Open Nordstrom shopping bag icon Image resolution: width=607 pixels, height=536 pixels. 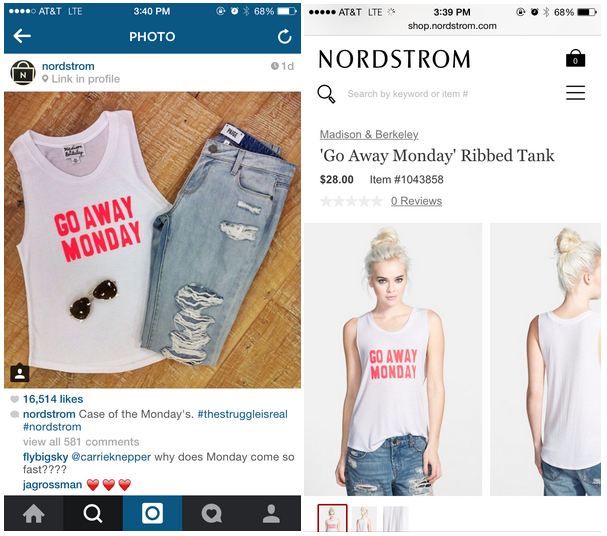[x=575, y=58]
